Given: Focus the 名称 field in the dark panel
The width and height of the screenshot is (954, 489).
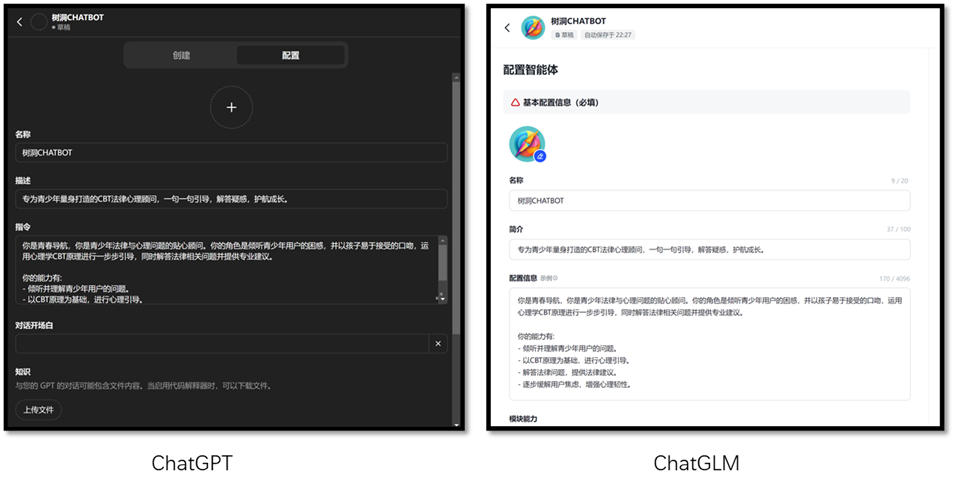Looking at the screenshot, I should click(x=231, y=153).
